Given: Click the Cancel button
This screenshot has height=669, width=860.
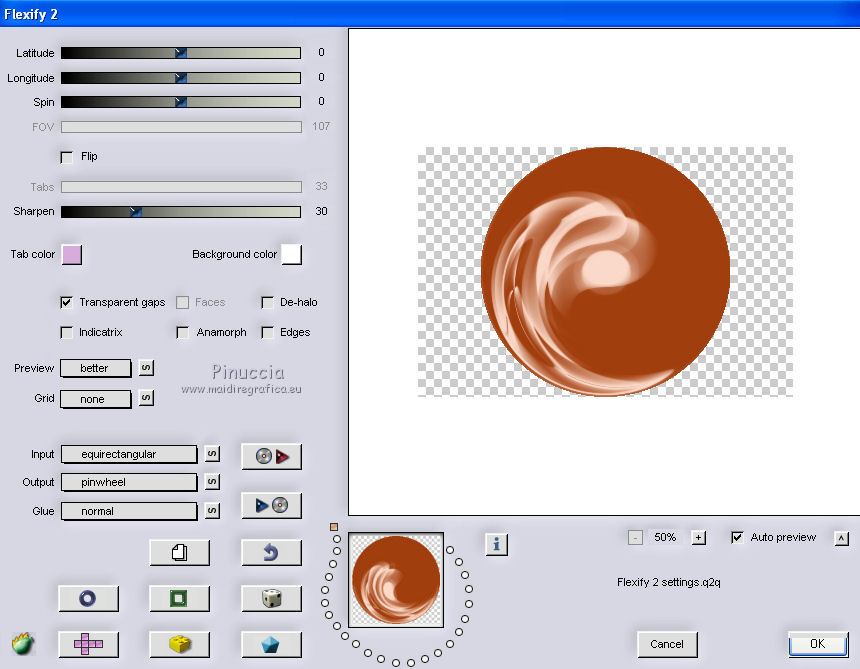Looking at the screenshot, I should (x=667, y=644).
